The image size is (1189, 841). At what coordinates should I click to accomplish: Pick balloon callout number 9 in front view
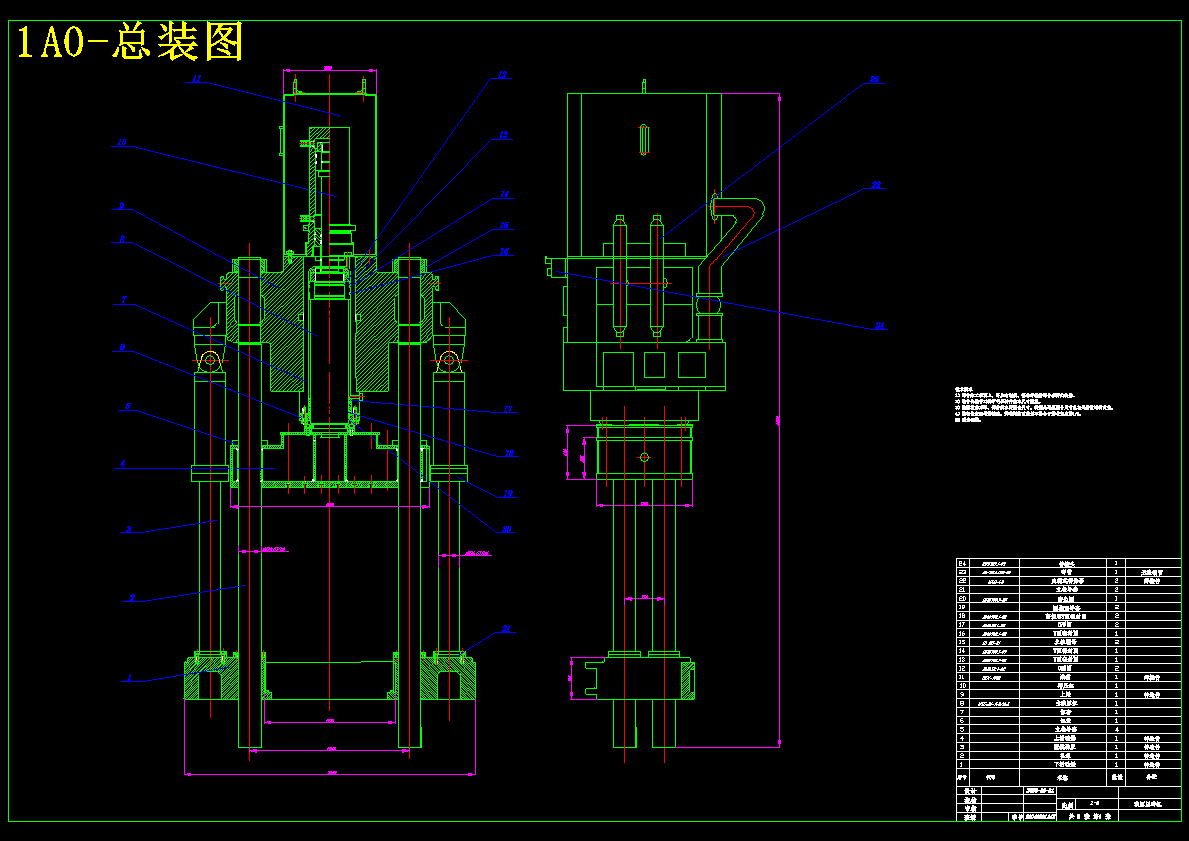pos(121,206)
